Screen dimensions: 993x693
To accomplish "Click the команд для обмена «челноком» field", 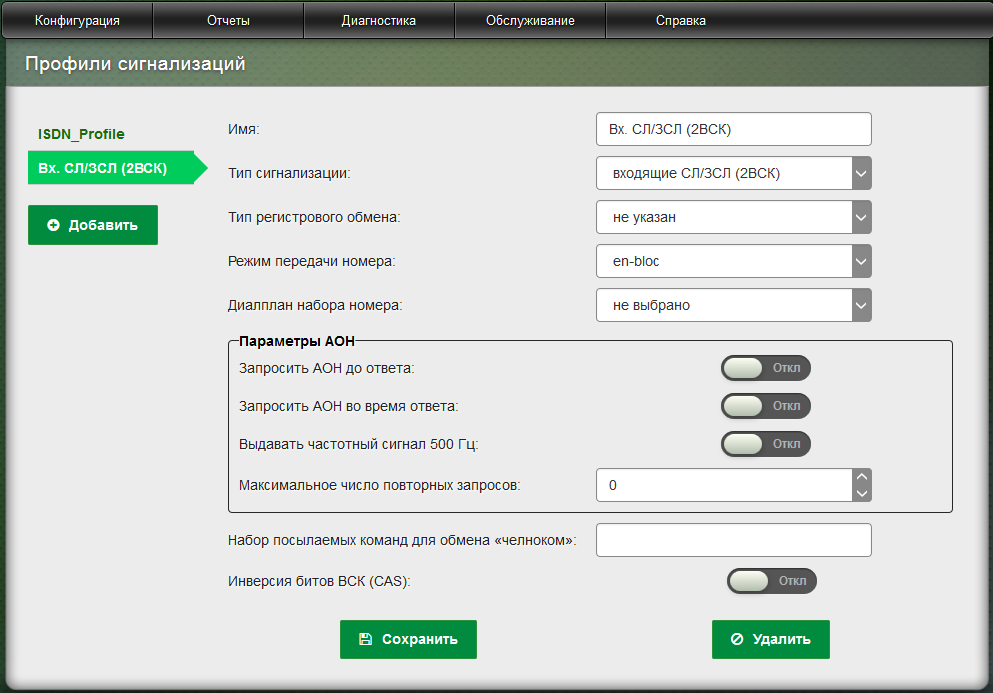I will tap(733, 540).
